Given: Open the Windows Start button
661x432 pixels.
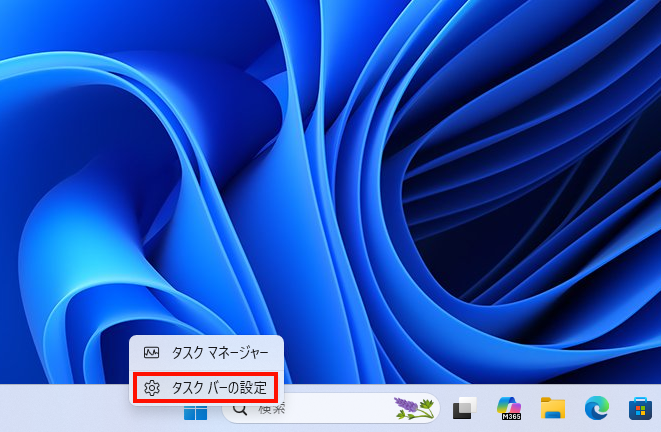Looking at the screenshot, I should [195, 412].
